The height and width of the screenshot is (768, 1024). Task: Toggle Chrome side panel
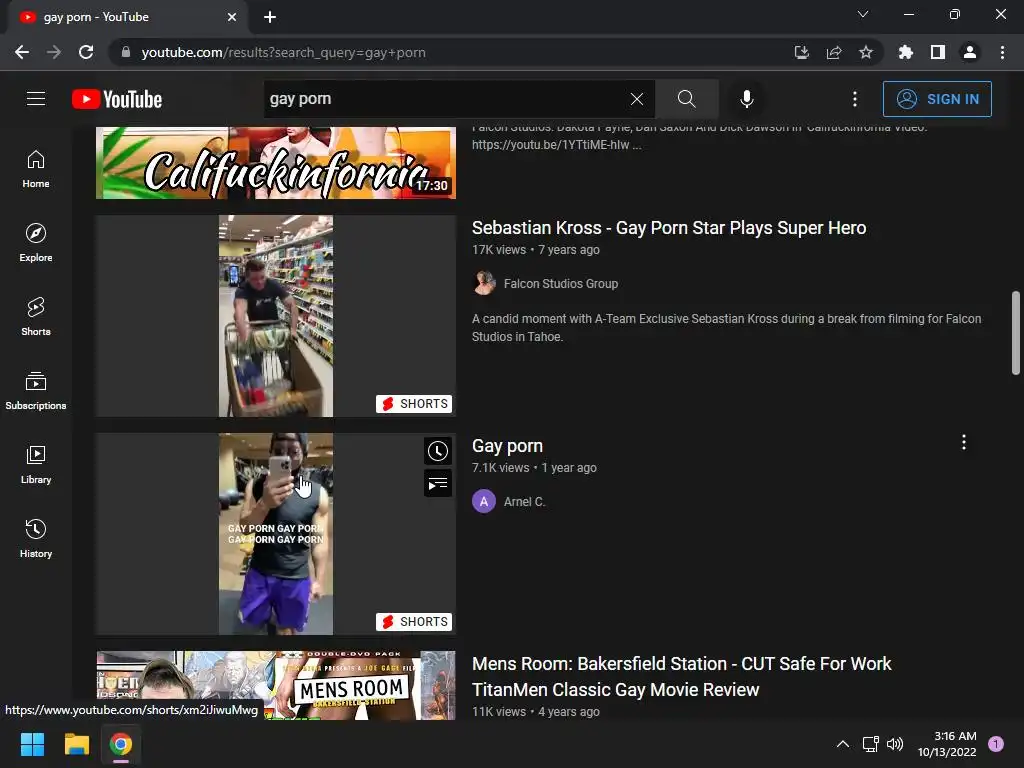pos(938,52)
